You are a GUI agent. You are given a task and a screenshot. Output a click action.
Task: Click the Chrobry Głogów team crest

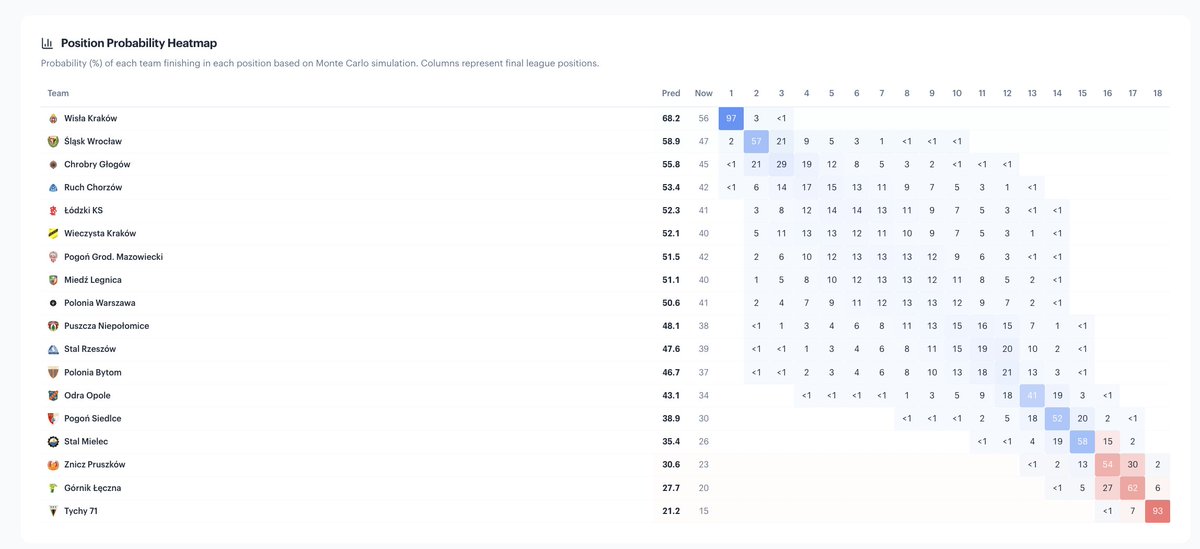pos(53,164)
